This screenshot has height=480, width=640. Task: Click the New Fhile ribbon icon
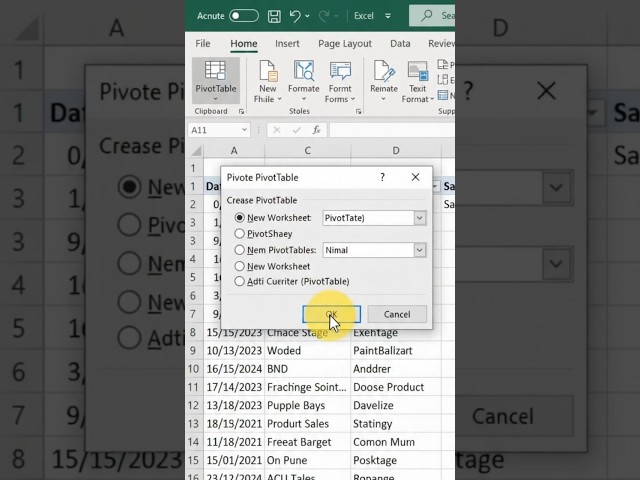268,71
